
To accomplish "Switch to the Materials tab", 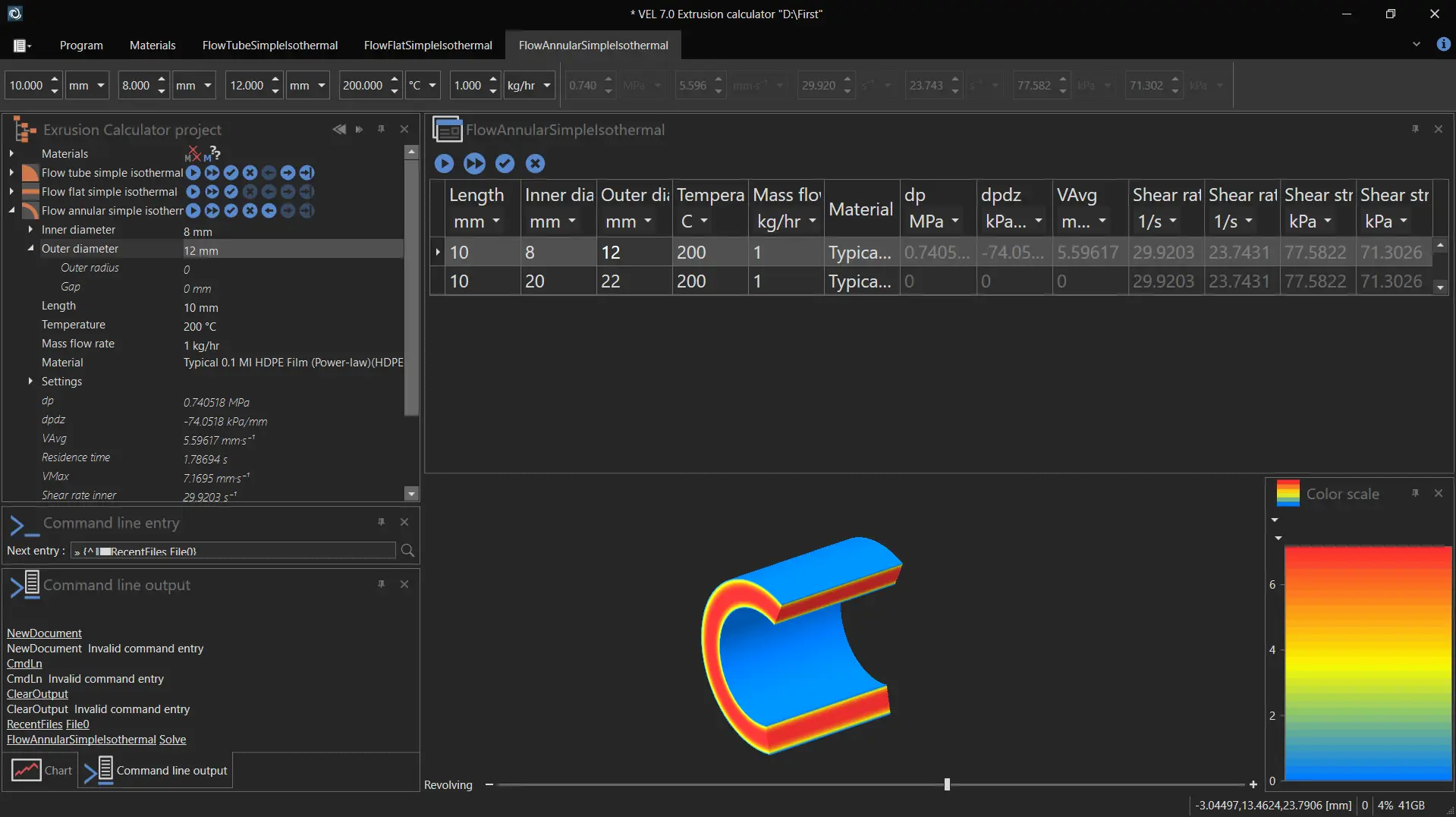I will point(153,46).
